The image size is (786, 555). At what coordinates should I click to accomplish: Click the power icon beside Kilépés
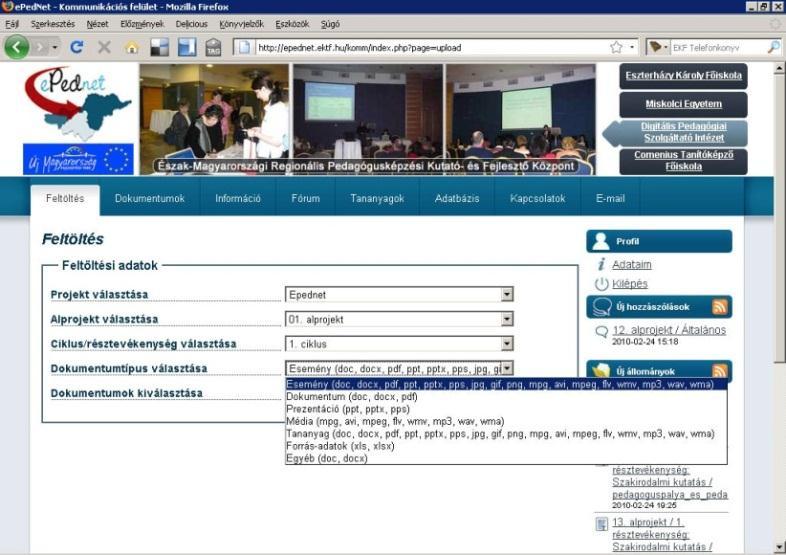pyautogui.click(x=602, y=284)
